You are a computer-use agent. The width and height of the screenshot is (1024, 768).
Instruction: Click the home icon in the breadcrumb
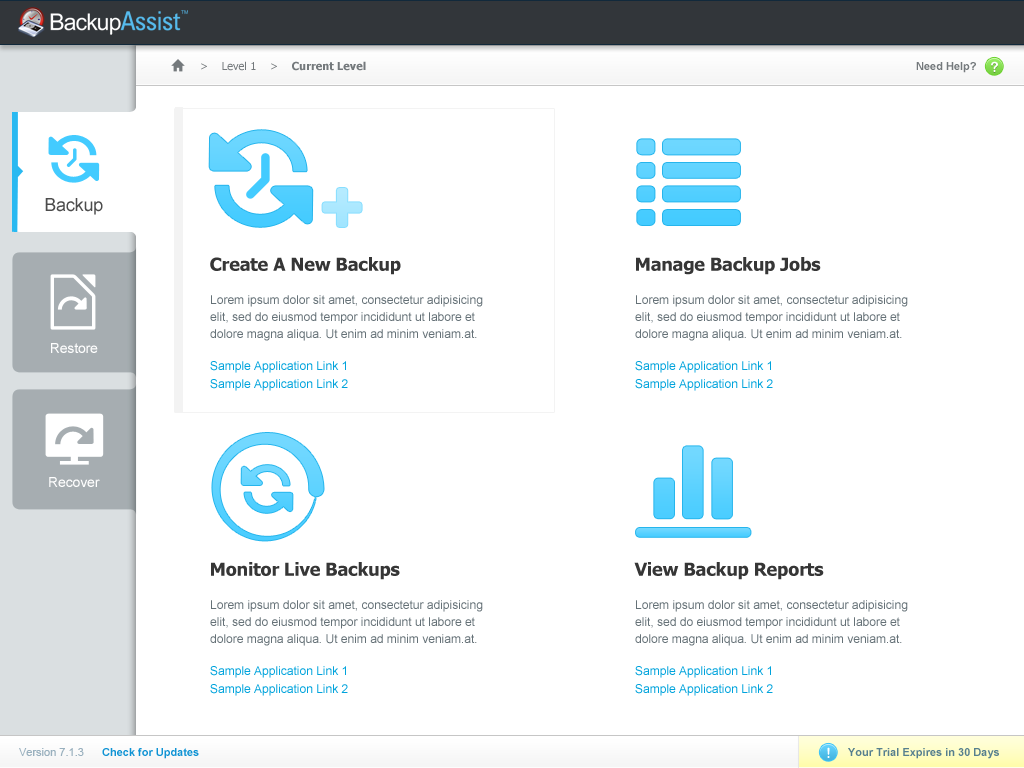178,65
